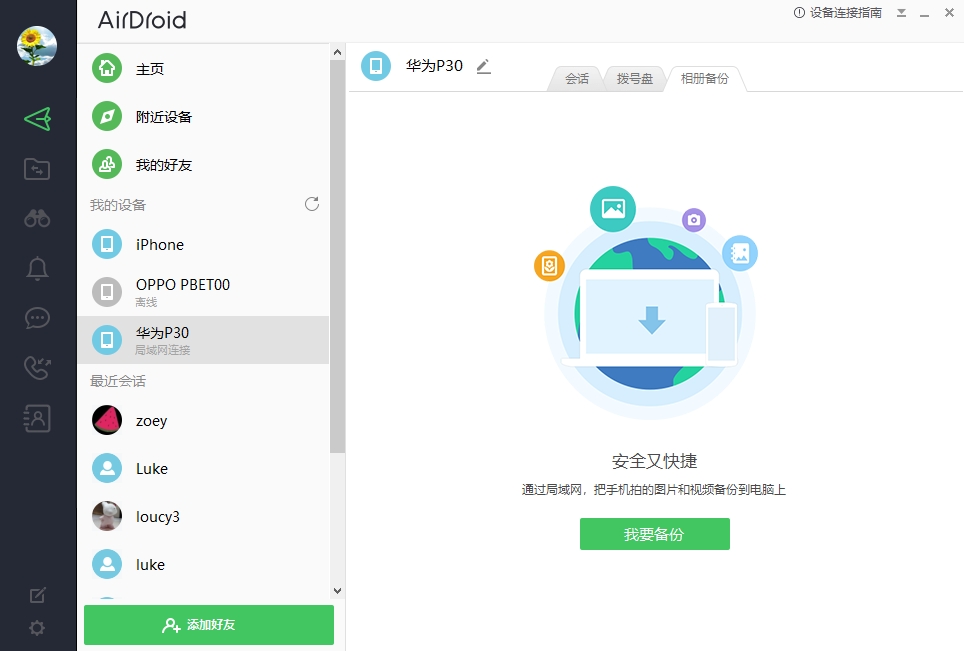The width and height of the screenshot is (964, 651).
Task: Go to 主页 home item
Action: (203, 68)
